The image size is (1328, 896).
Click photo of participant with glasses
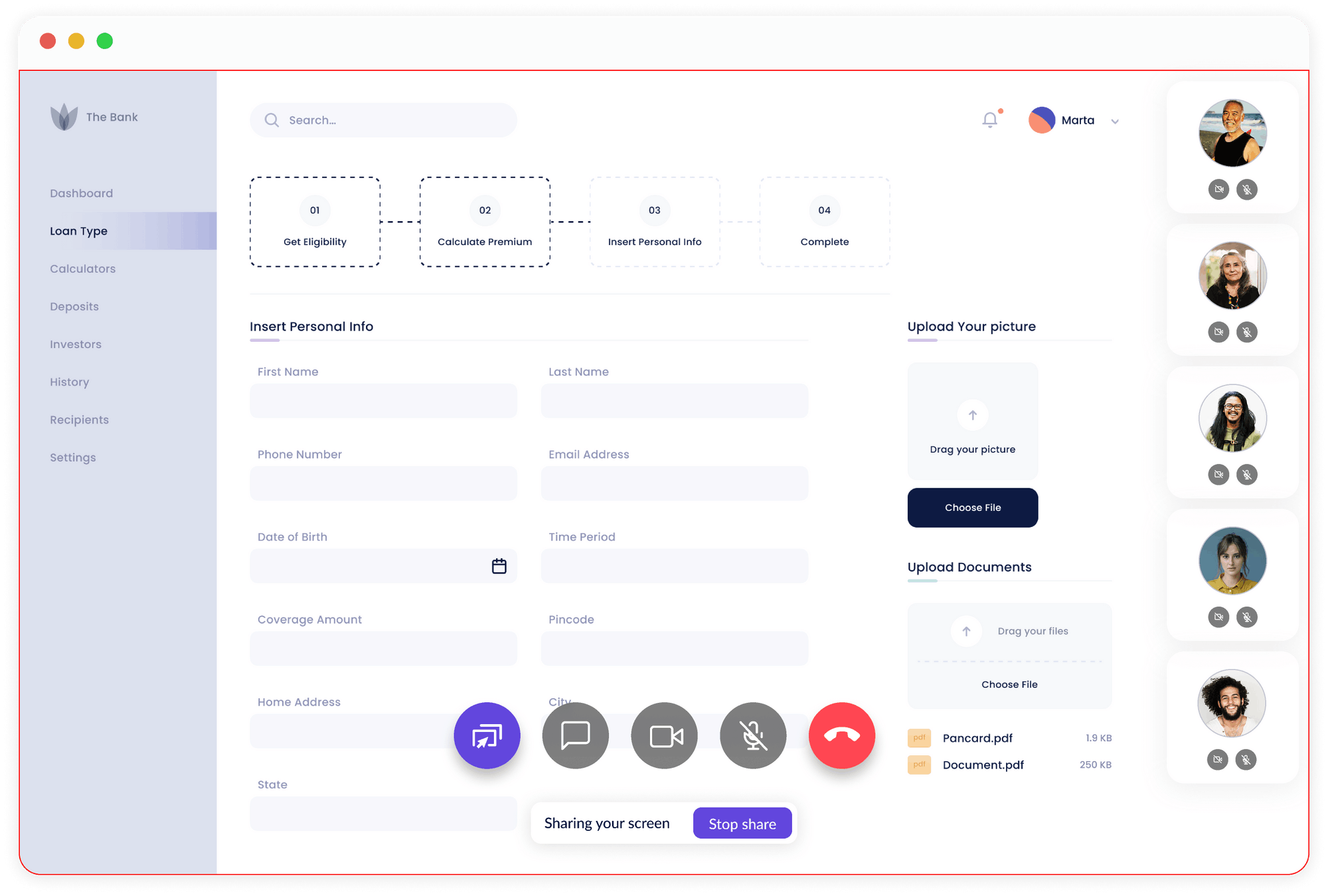point(1232,418)
